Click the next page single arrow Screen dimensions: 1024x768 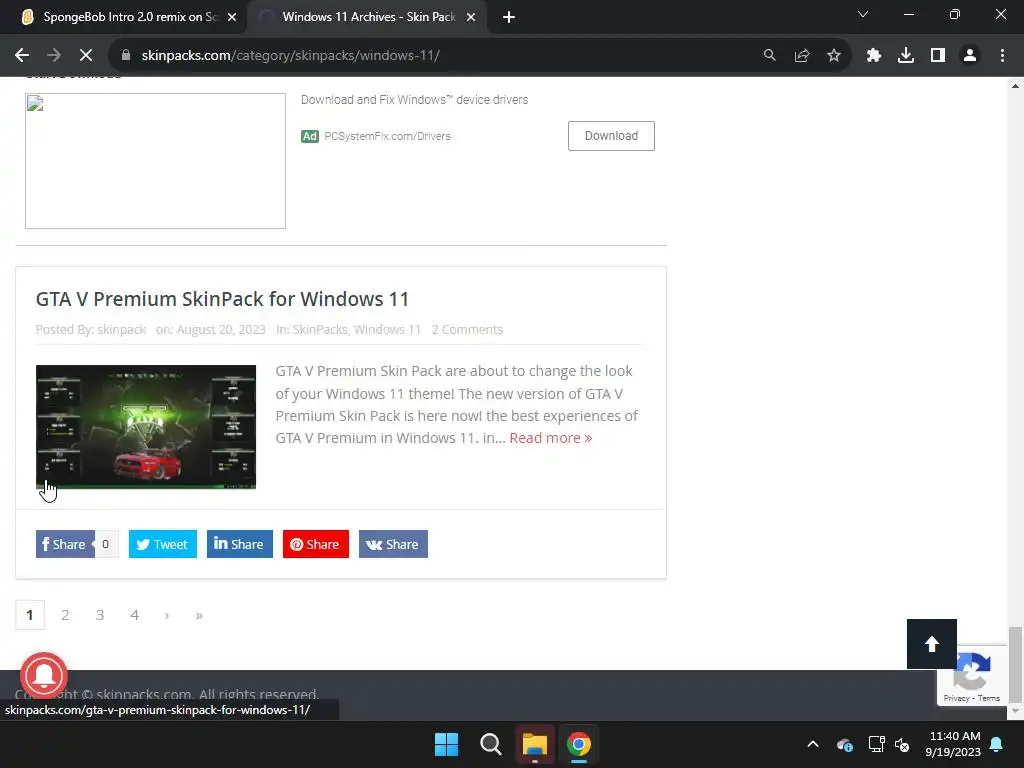tap(167, 615)
